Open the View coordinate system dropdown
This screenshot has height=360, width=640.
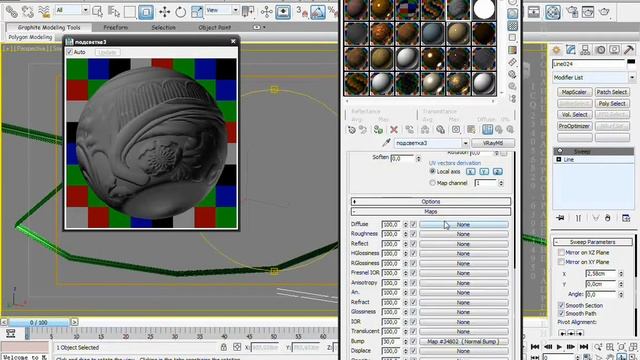click(236, 10)
